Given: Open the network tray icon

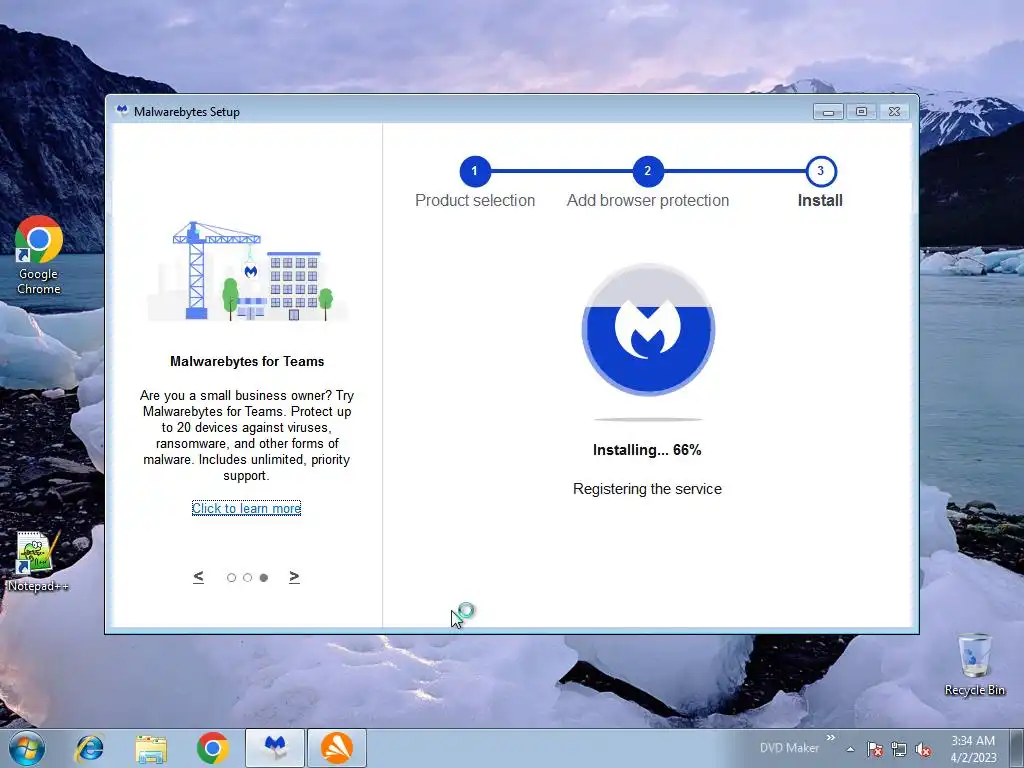Looking at the screenshot, I should pyautogui.click(x=899, y=749).
